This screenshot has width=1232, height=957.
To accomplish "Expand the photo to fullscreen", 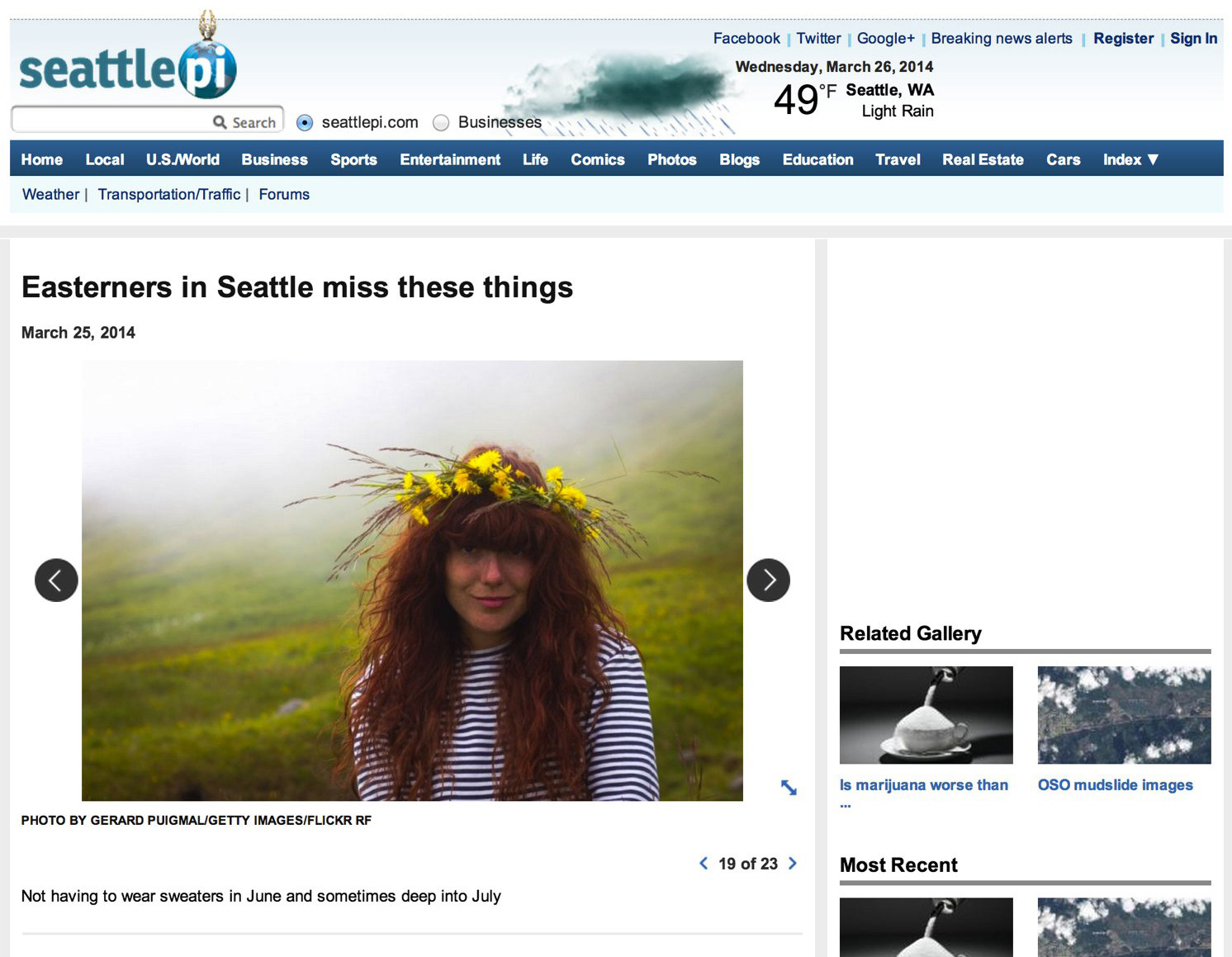I will [x=789, y=788].
